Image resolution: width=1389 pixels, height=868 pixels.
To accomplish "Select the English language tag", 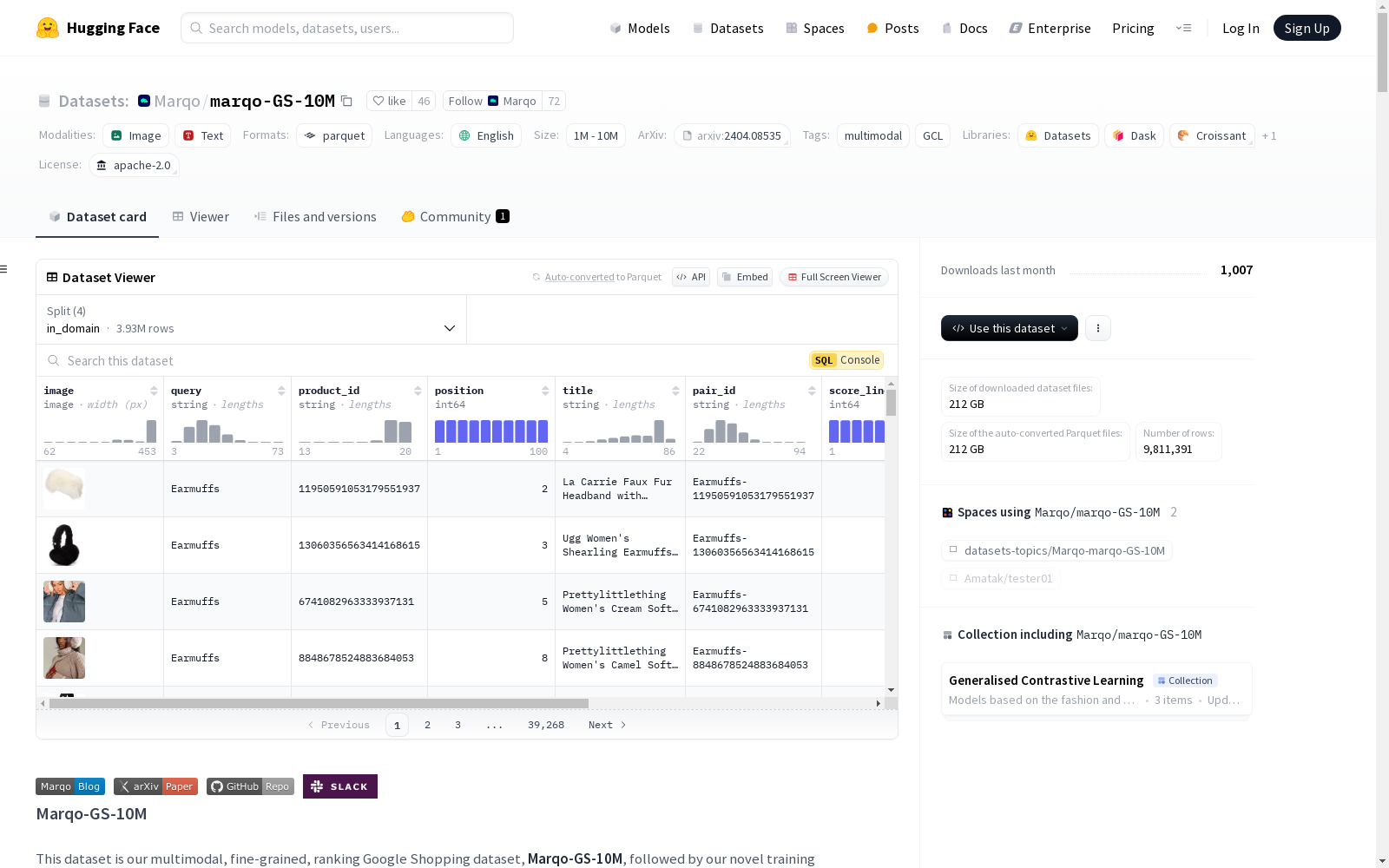I will 486,135.
